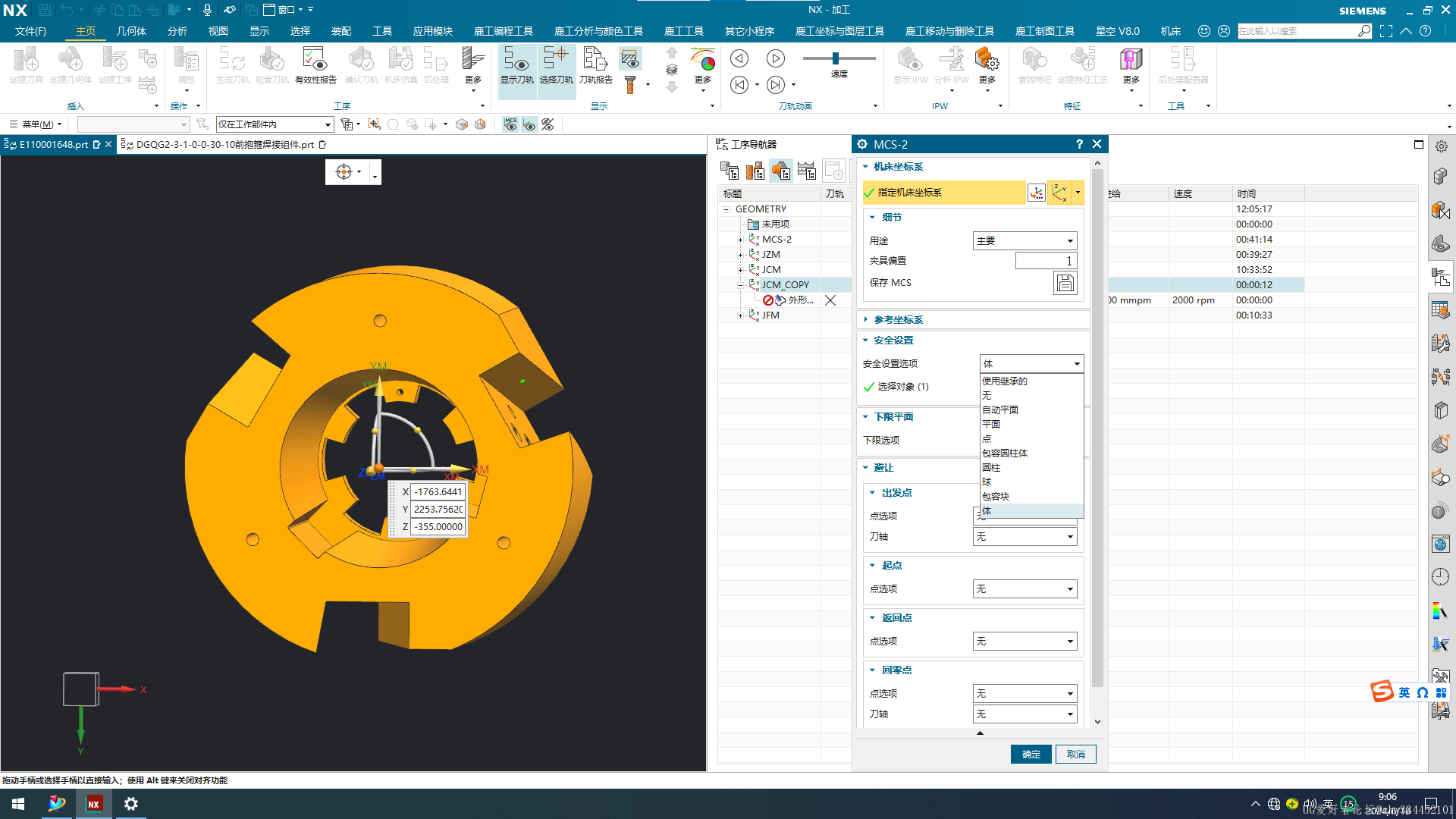Click the 夹具偏置 value field

coord(1046,261)
